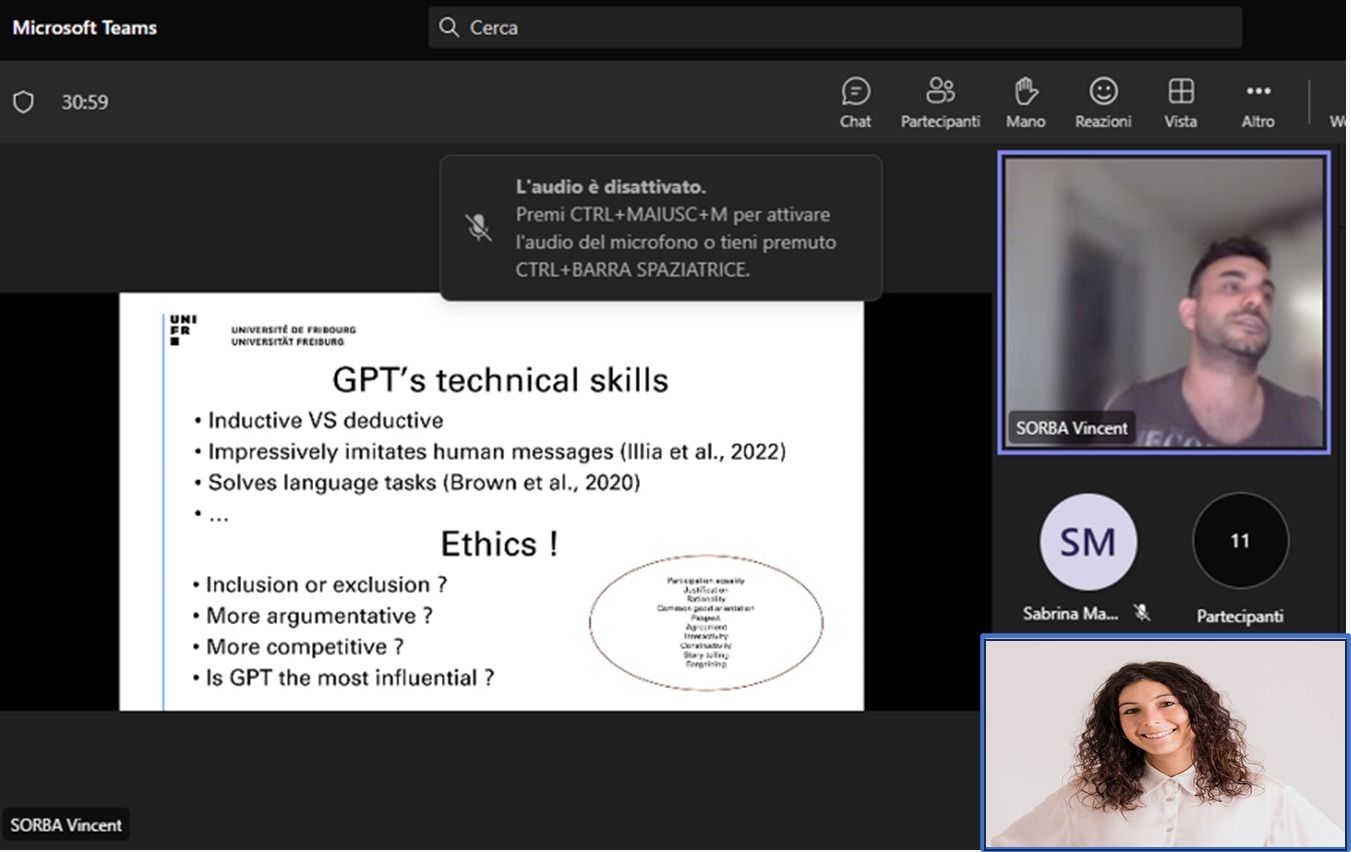Click muted microphone icon in audio notification
Viewport: 1351px width, 852px height.
point(479,228)
